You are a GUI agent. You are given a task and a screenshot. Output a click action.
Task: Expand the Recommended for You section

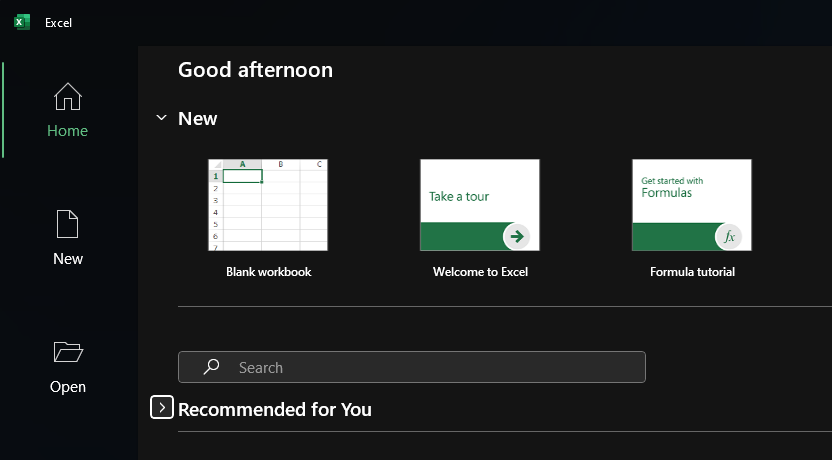coord(162,407)
